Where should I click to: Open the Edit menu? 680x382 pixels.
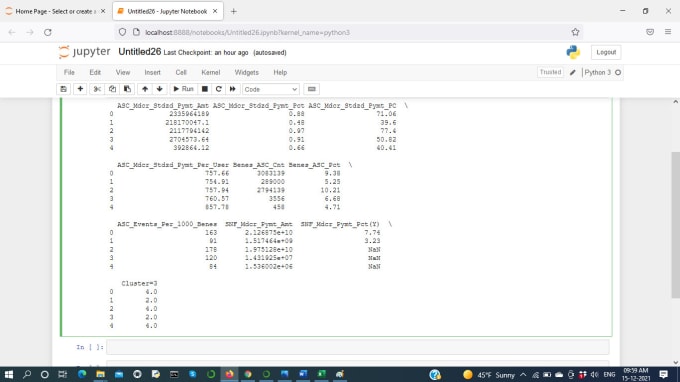point(95,72)
